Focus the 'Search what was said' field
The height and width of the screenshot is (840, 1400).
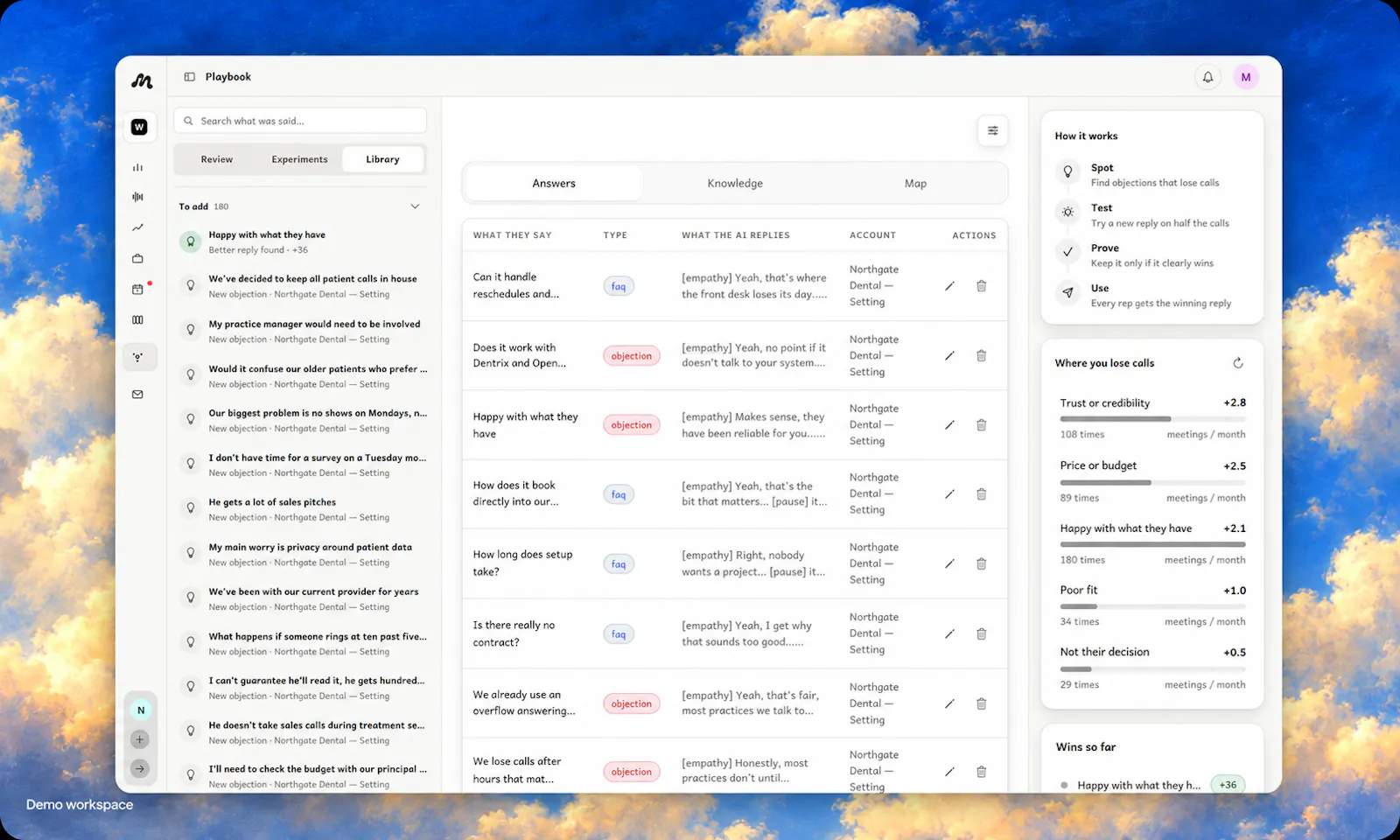300,121
